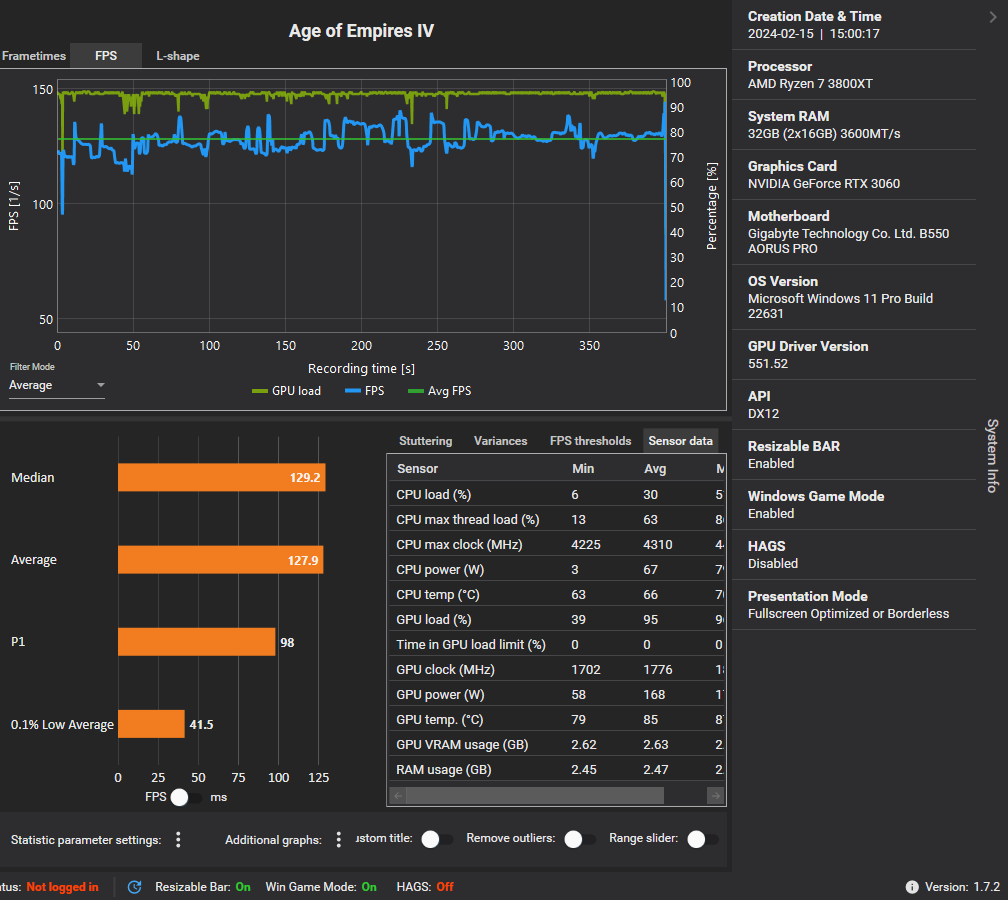Toggle the GPU load legend entry
Viewport: 1008px width, 900px height.
[x=286, y=391]
